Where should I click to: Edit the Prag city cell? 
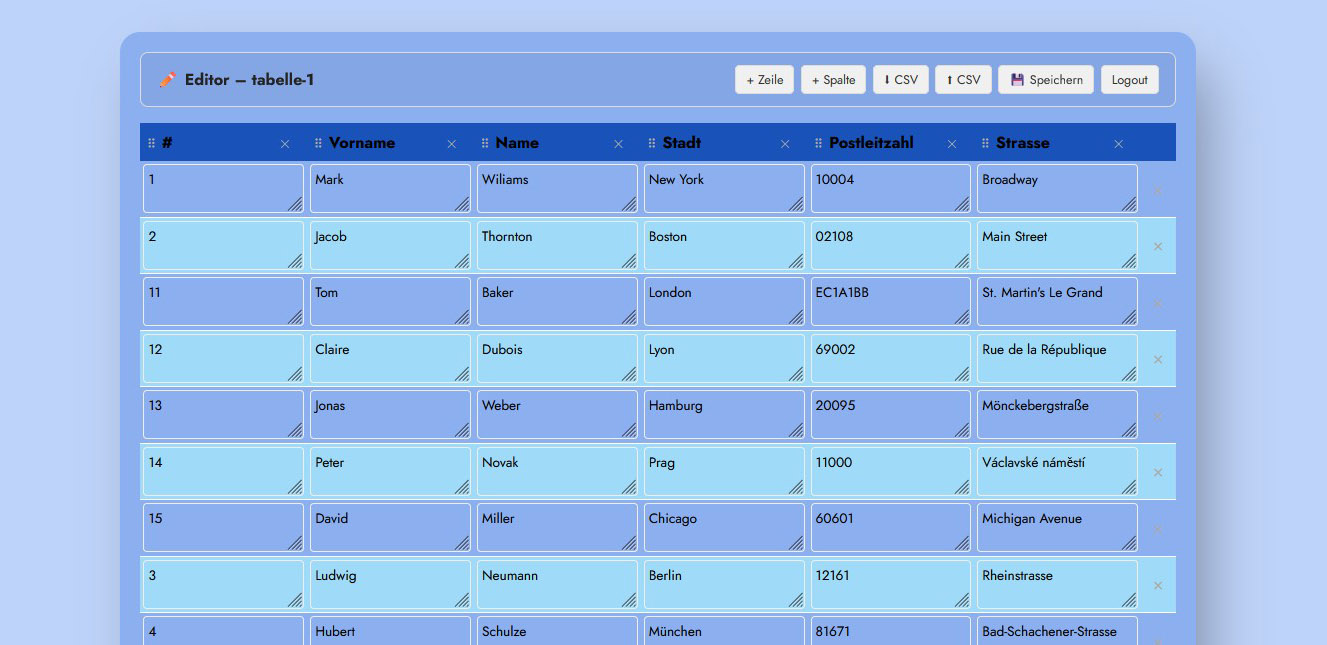724,471
